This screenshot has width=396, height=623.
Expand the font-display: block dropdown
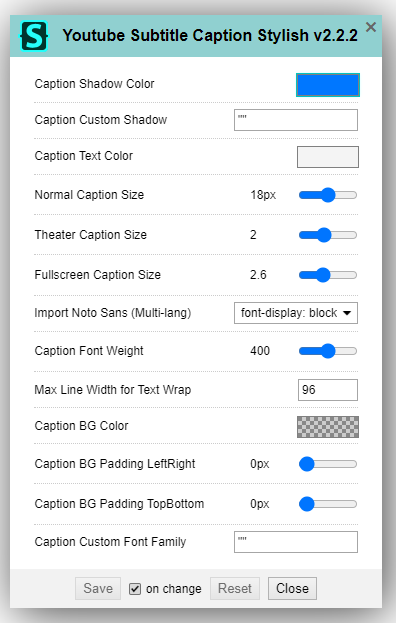(296, 313)
